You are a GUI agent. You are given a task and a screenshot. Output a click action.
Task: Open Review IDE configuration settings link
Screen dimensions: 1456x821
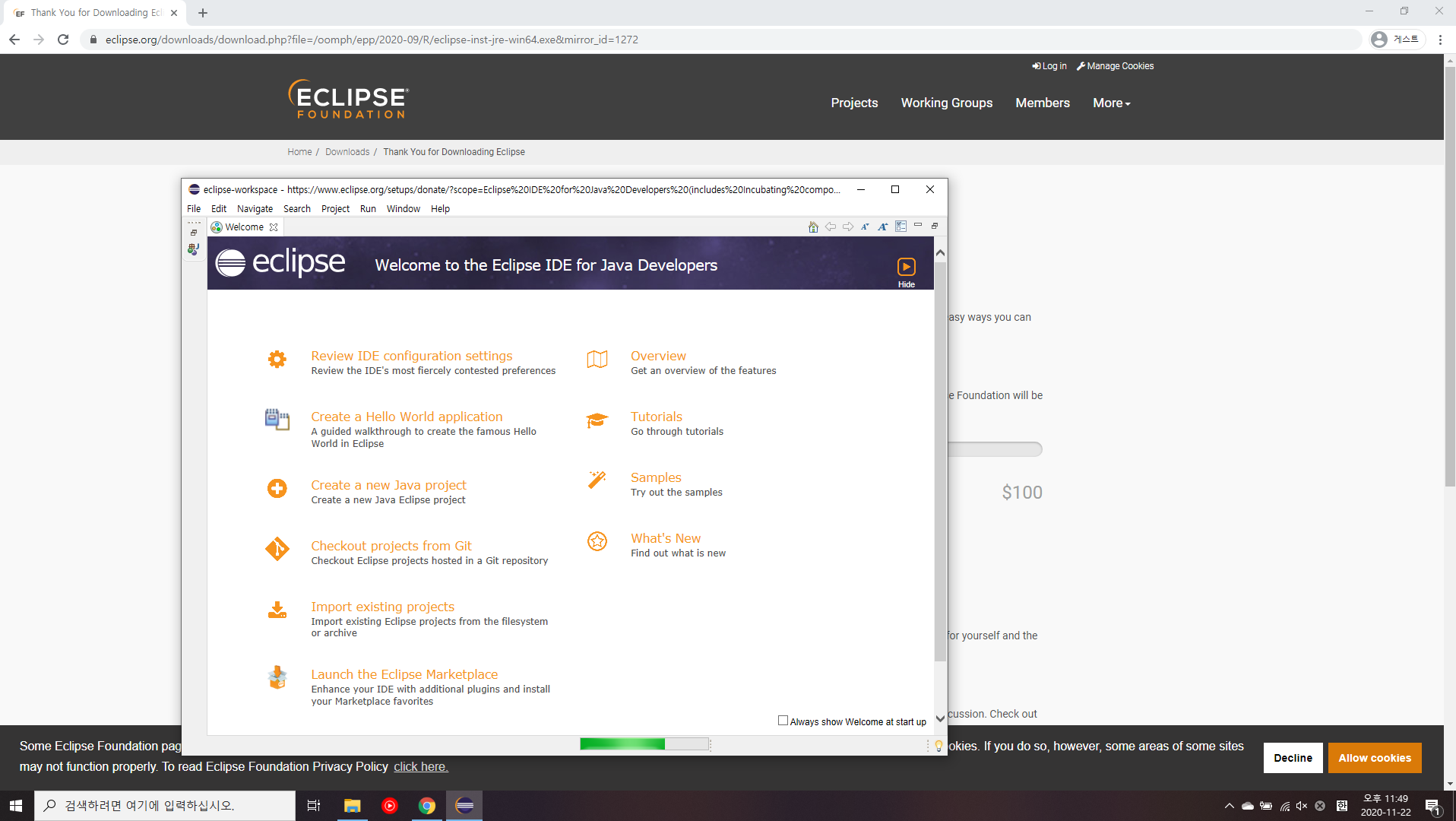(412, 356)
